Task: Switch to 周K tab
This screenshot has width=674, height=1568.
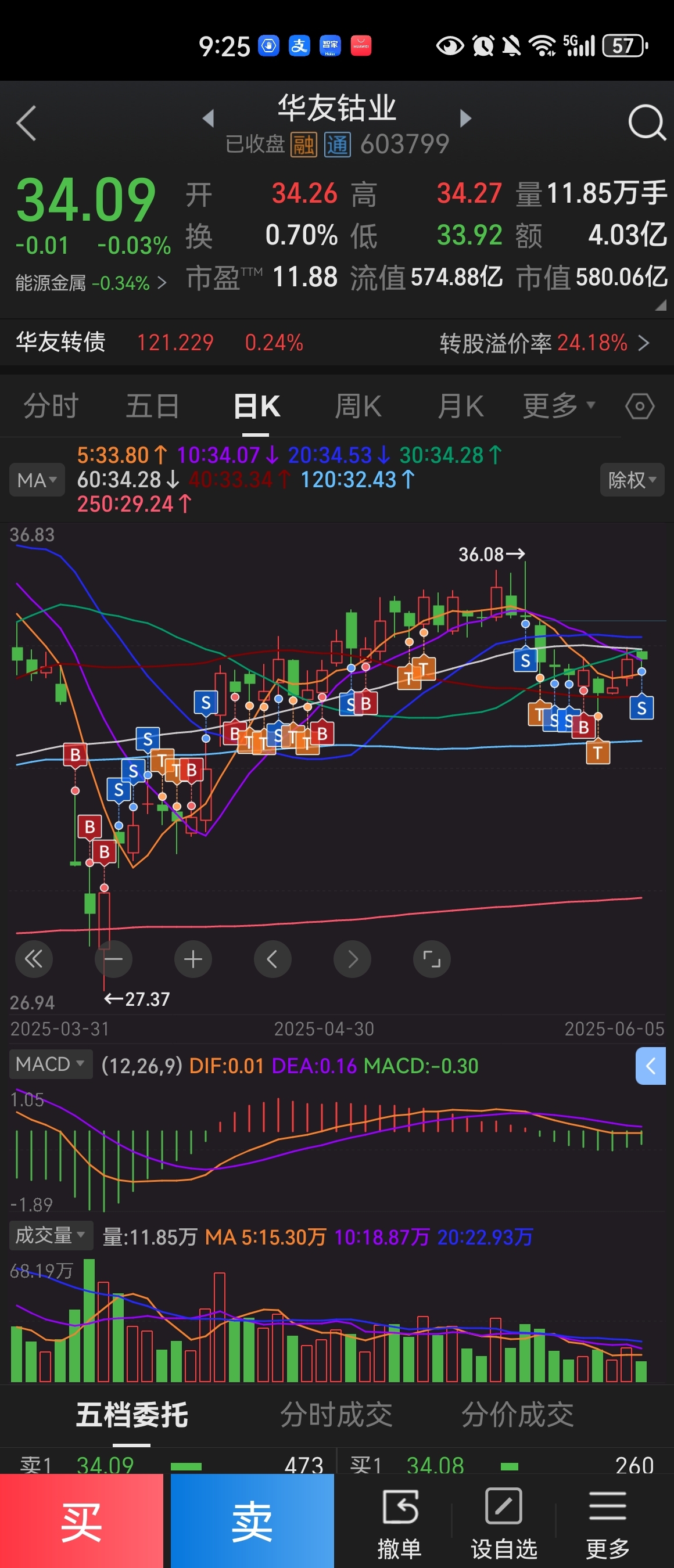Action: tap(358, 405)
